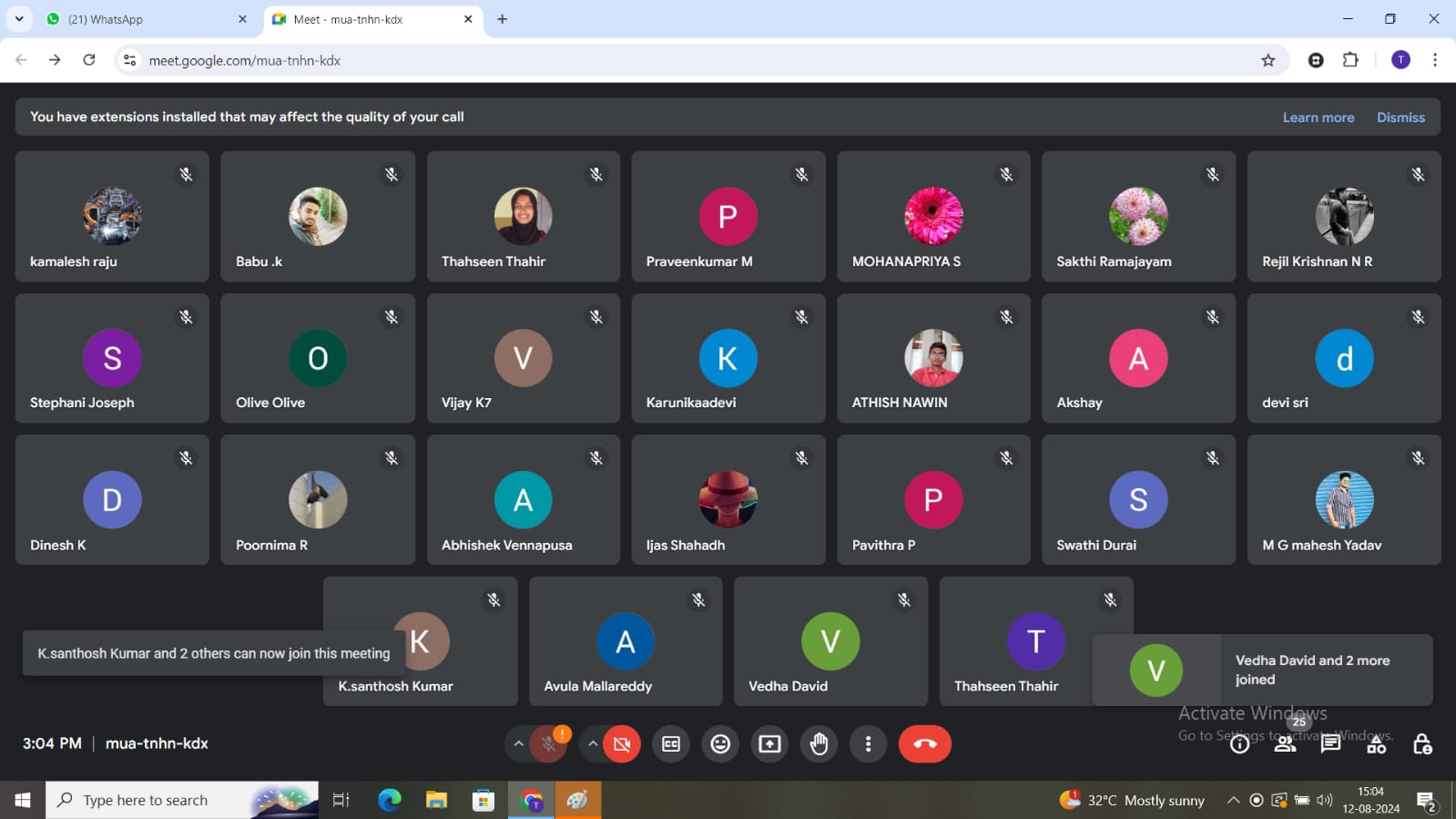Expand the audio settings chevron
This screenshot has height=819, width=1456.
pos(518,744)
